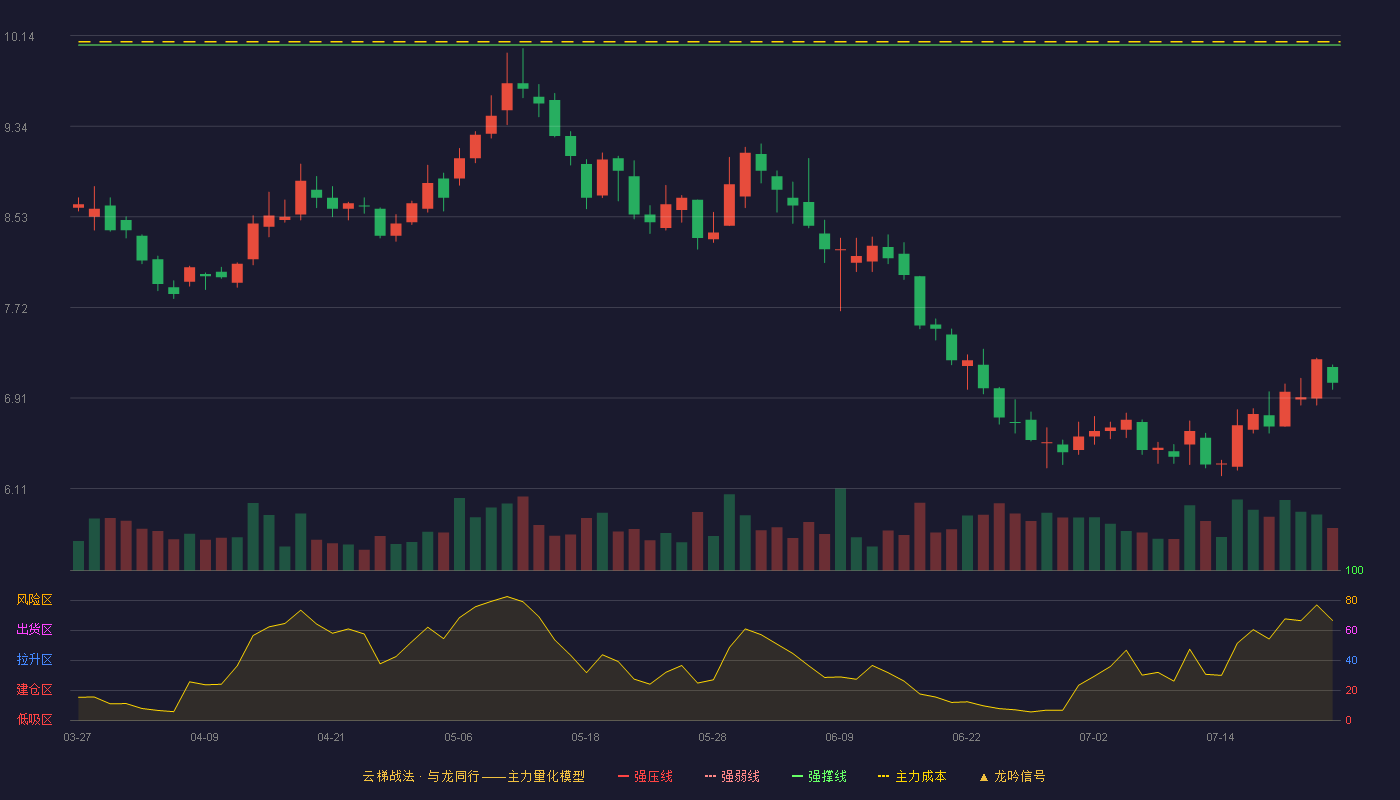This screenshot has width=1400, height=800.
Task: Click the green 100 indicator axis value
Action: [x=1354, y=571]
